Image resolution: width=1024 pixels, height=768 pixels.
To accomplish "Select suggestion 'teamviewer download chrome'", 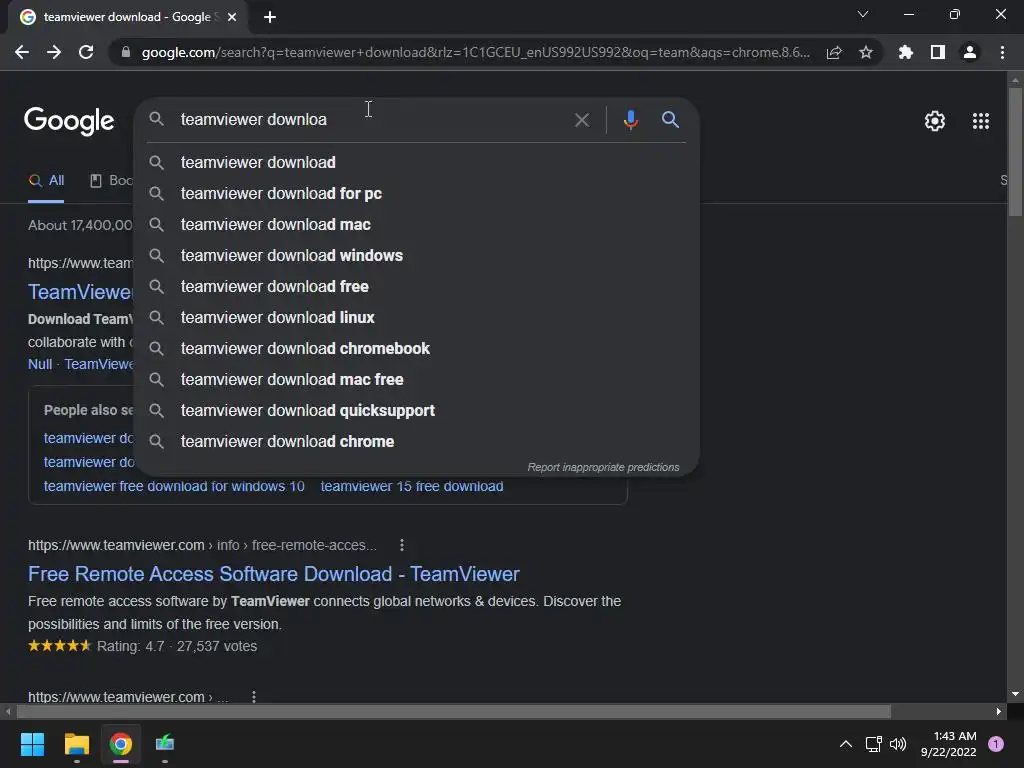I will click(x=417, y=441).
